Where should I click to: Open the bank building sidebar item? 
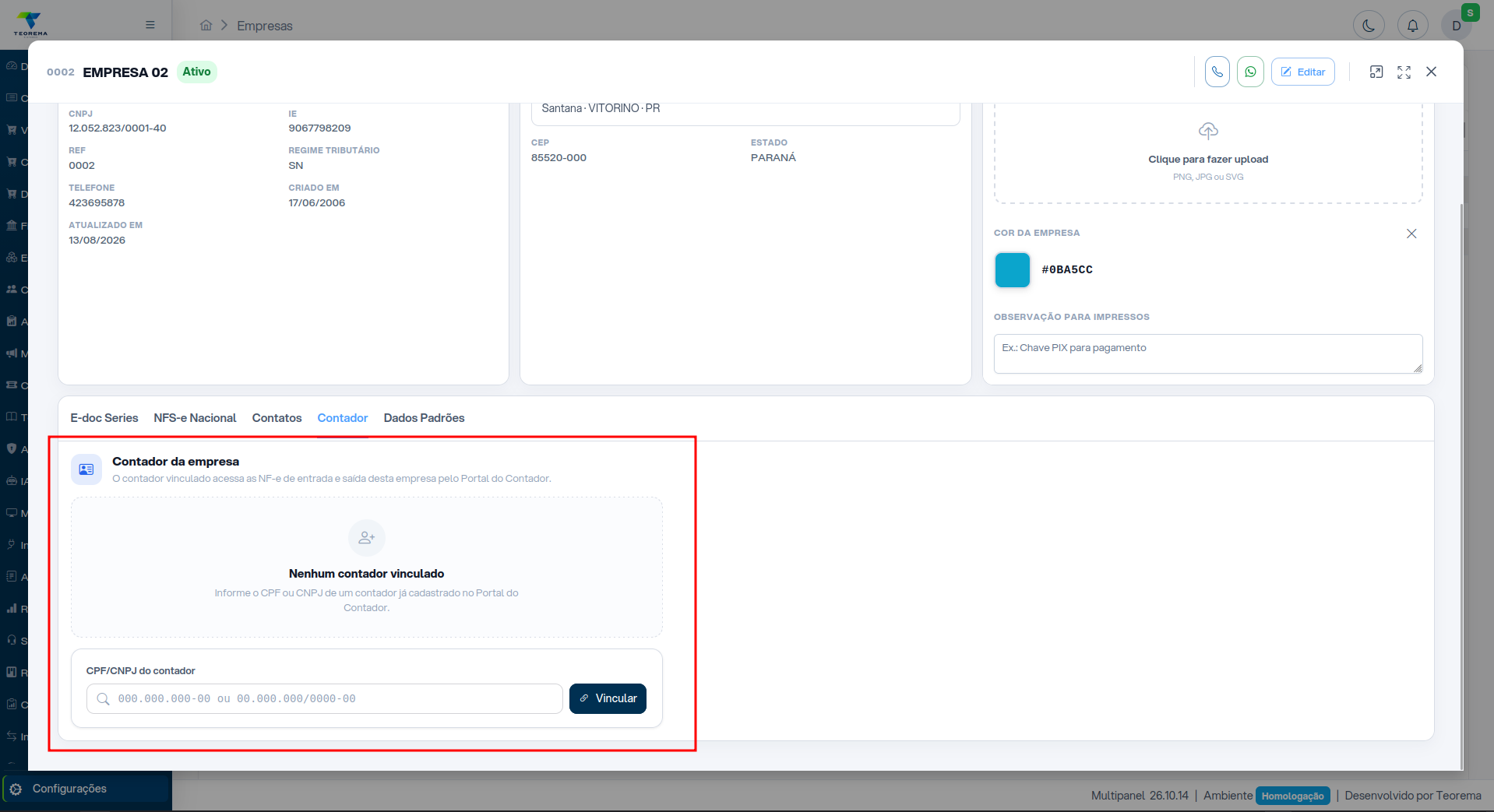[12, 226]
